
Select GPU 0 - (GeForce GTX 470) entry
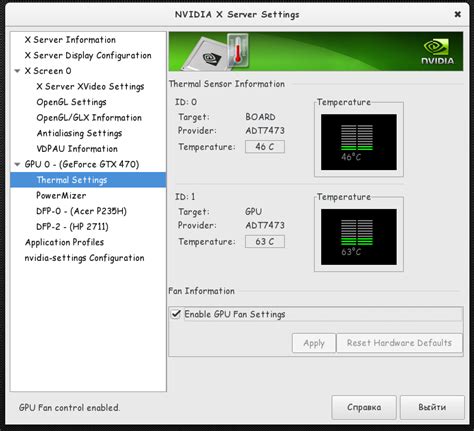click(x=82, y=164)
